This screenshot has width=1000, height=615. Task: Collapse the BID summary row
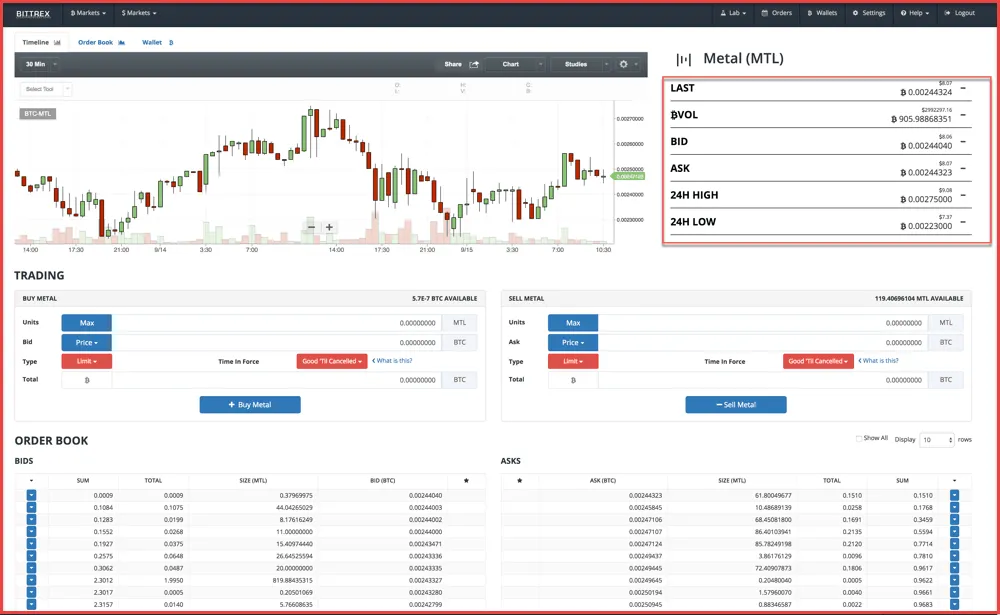pos(963,142)
